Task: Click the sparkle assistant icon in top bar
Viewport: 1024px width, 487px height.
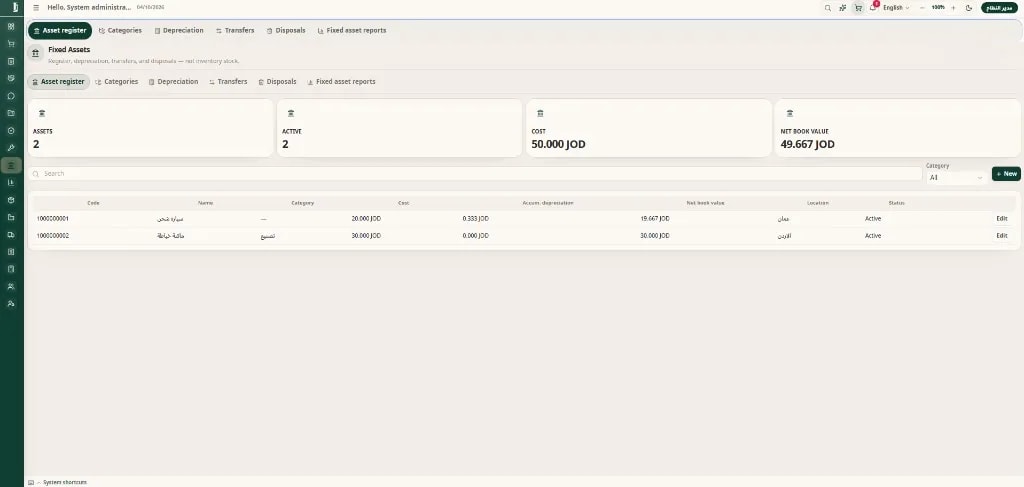Action: pyautogui.click(x=843, y=8)
